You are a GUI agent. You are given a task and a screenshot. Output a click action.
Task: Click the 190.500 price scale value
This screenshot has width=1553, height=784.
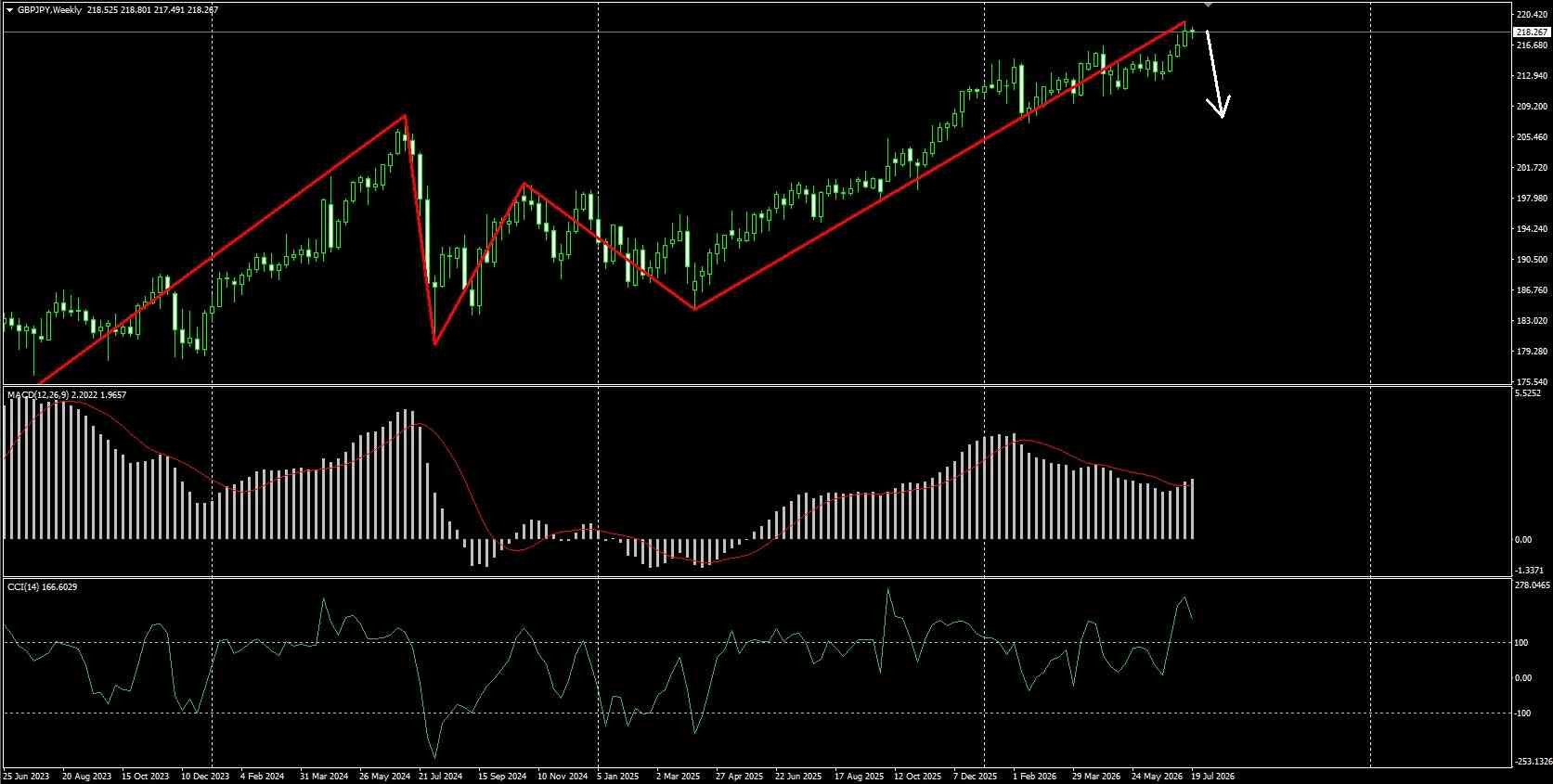click(x=1531, y=260)
